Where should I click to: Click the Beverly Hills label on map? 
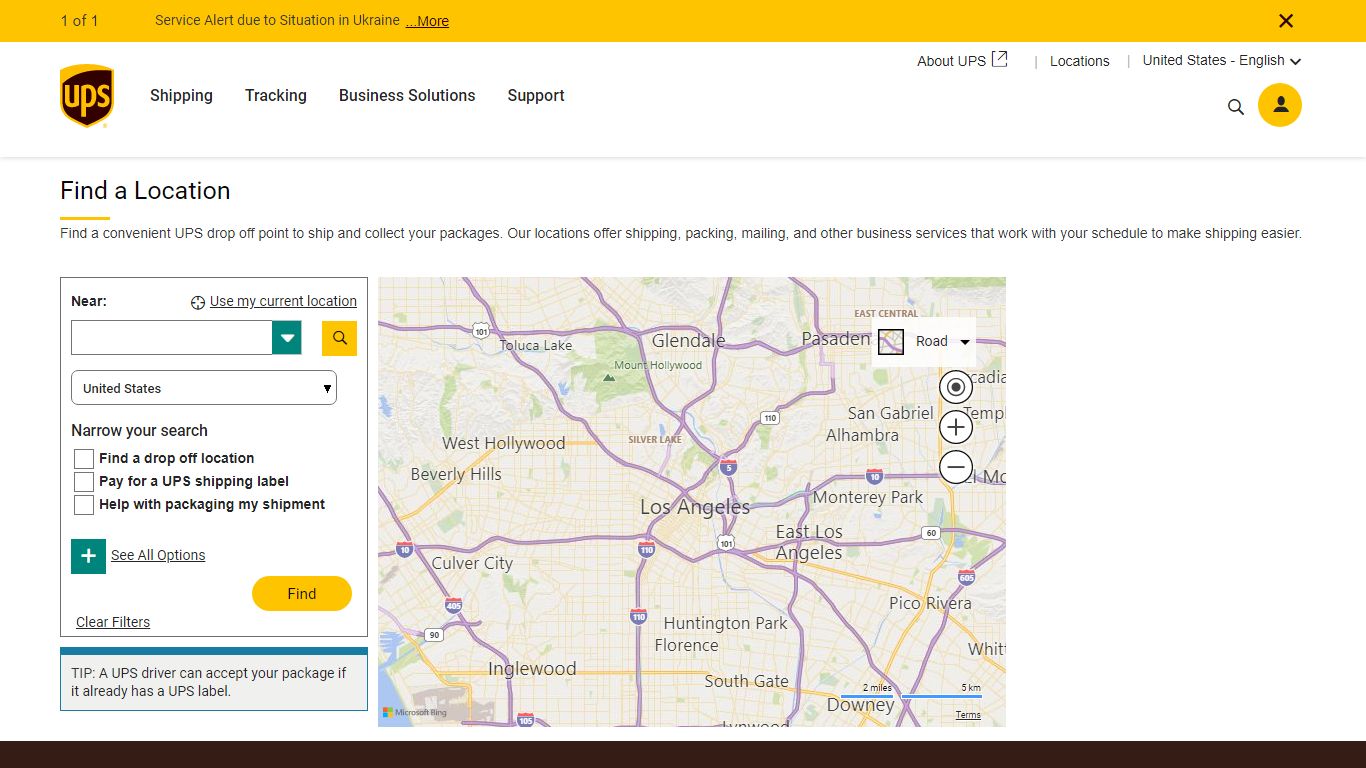pyautogui.click(x=456, y=474)
